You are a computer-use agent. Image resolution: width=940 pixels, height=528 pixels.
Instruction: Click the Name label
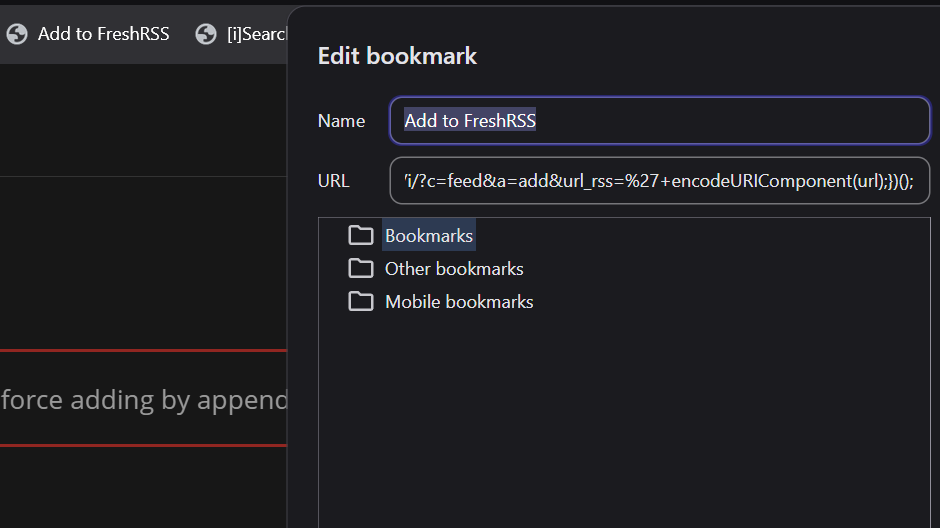point(341,121)
